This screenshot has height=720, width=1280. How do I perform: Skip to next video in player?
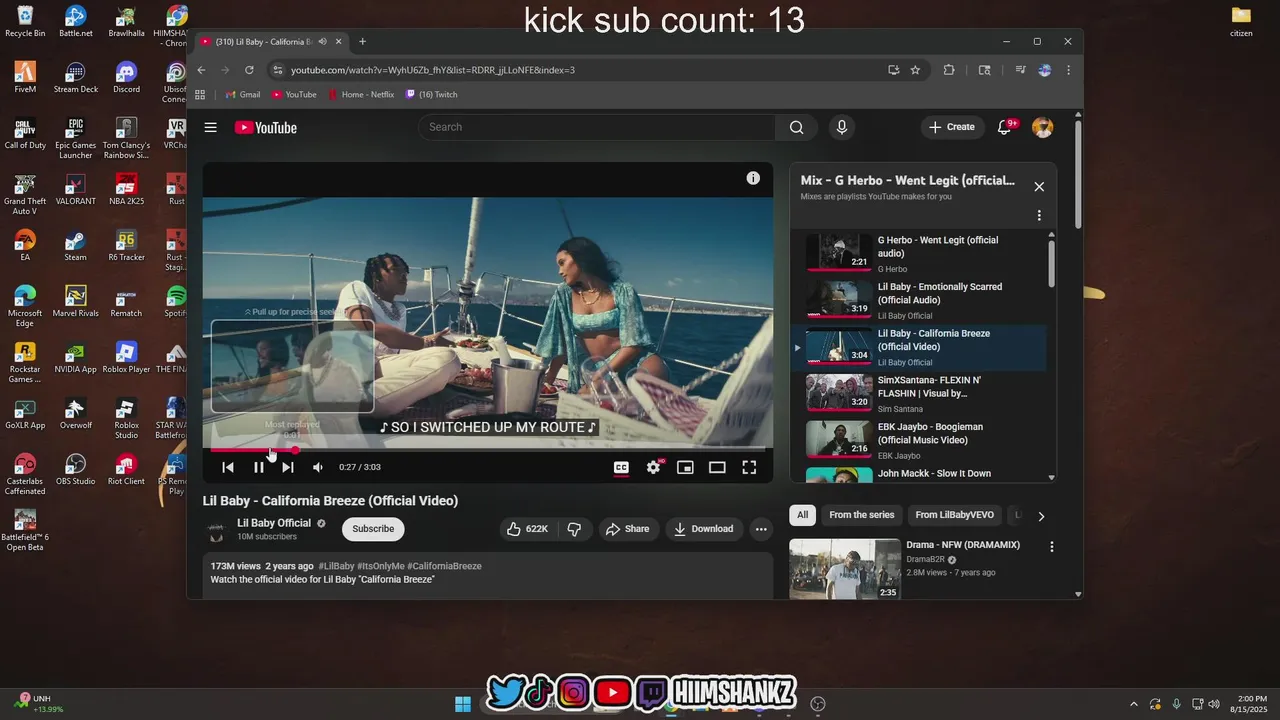click(x=288, y=467)
